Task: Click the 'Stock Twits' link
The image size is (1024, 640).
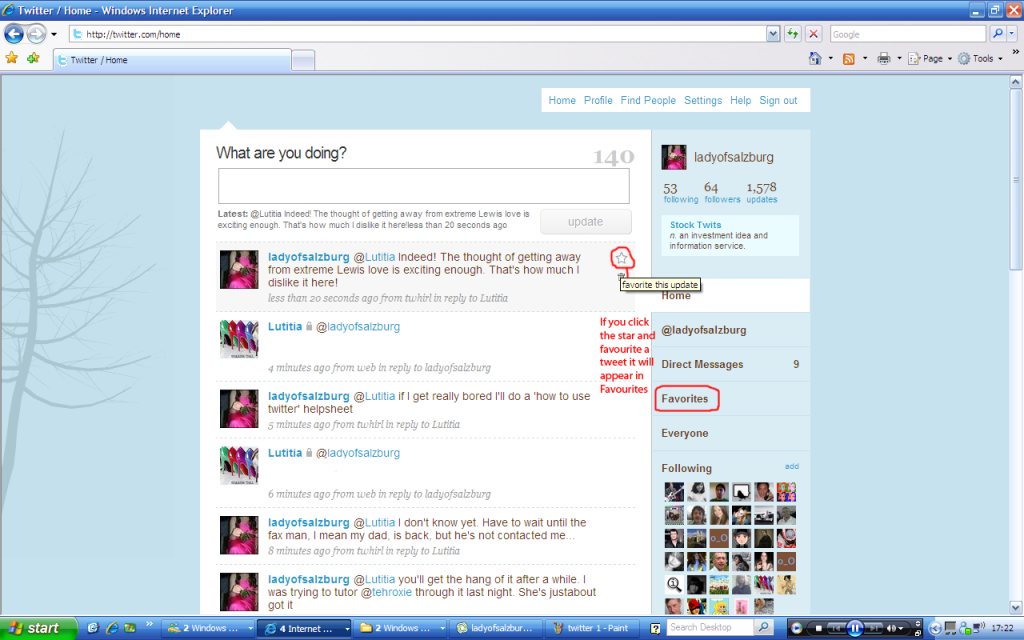Action: (695, 225)
